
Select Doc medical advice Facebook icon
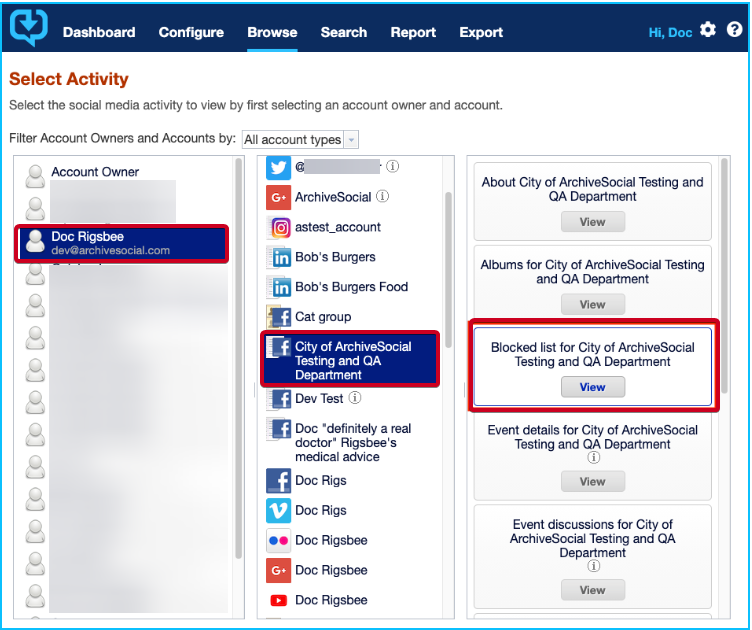pos(279,429)
